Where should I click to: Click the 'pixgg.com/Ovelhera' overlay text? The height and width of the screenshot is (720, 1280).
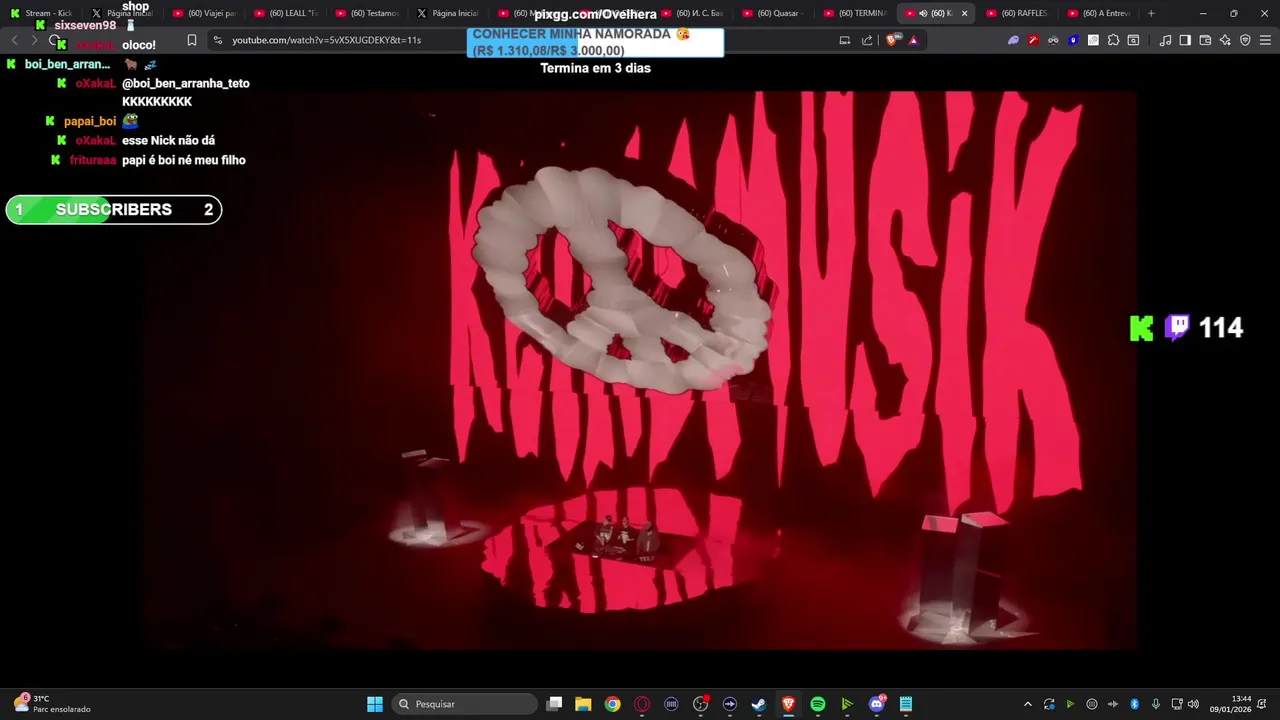(595, 14)
